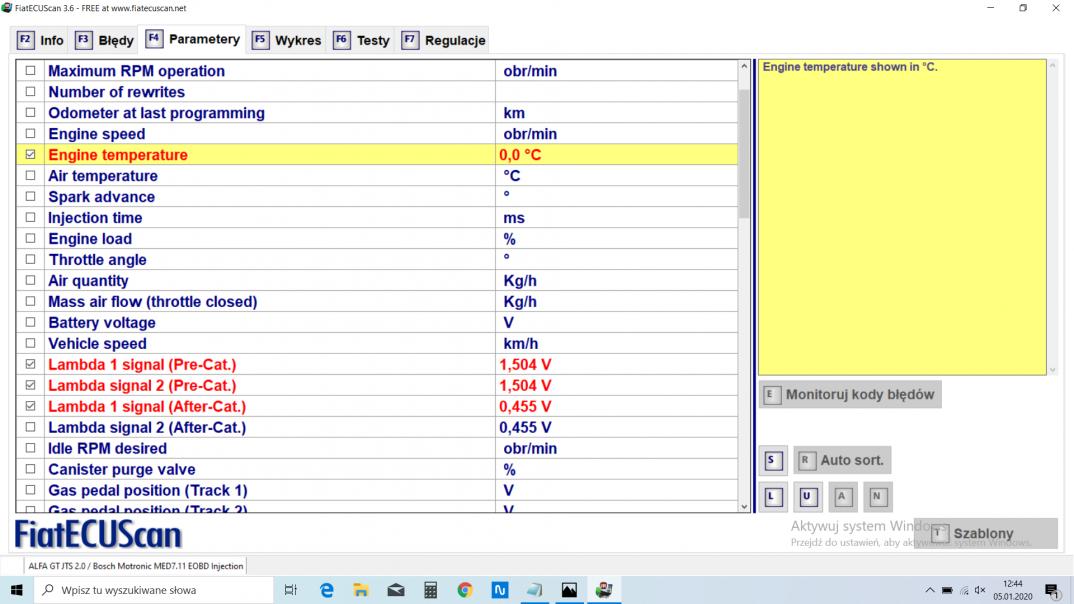The width and height of the screenshot is (1074, 604).
Task: Go to the Wykres tab
Action: (x=286, y=40)
